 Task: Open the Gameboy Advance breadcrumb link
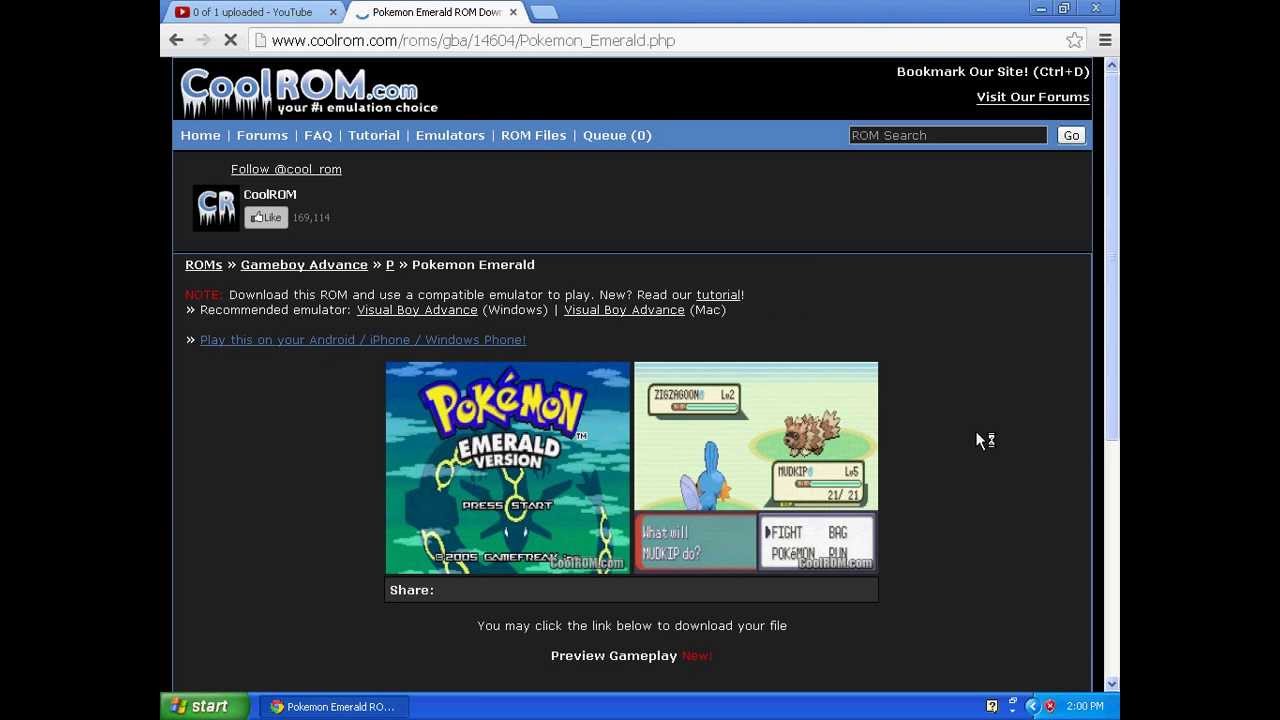coord(304,265)
